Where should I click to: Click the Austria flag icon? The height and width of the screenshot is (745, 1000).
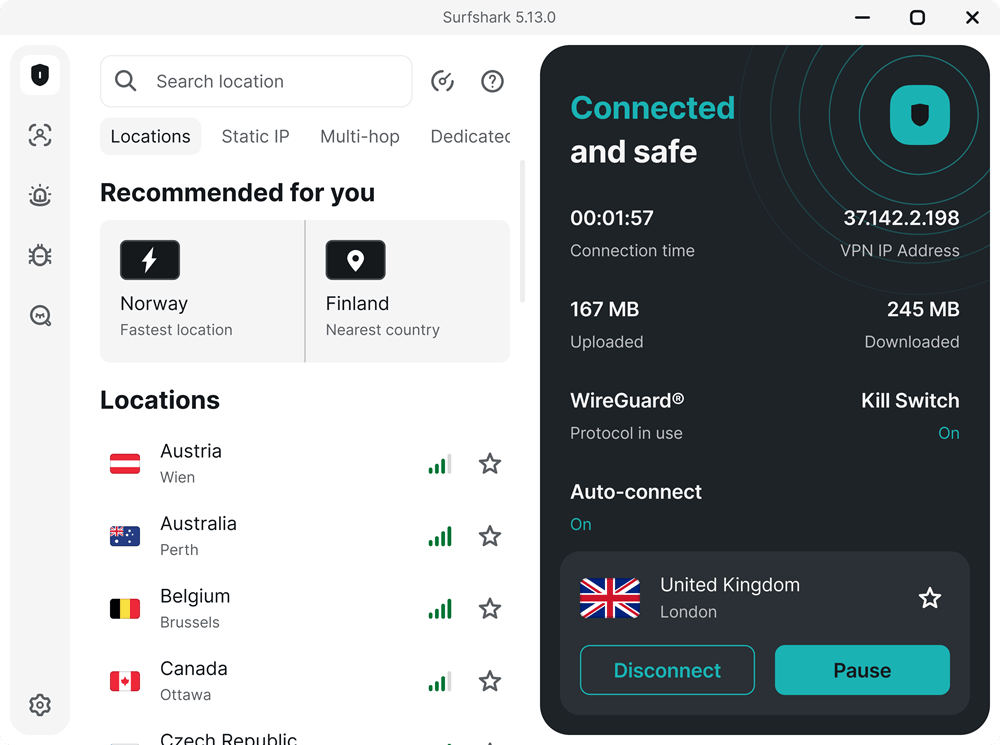click(x=125, y=464)
